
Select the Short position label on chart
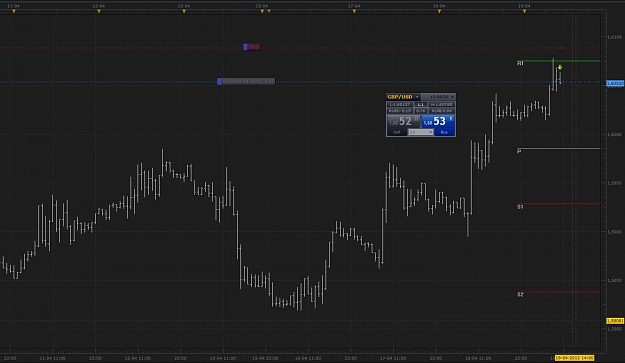(246, 81)
